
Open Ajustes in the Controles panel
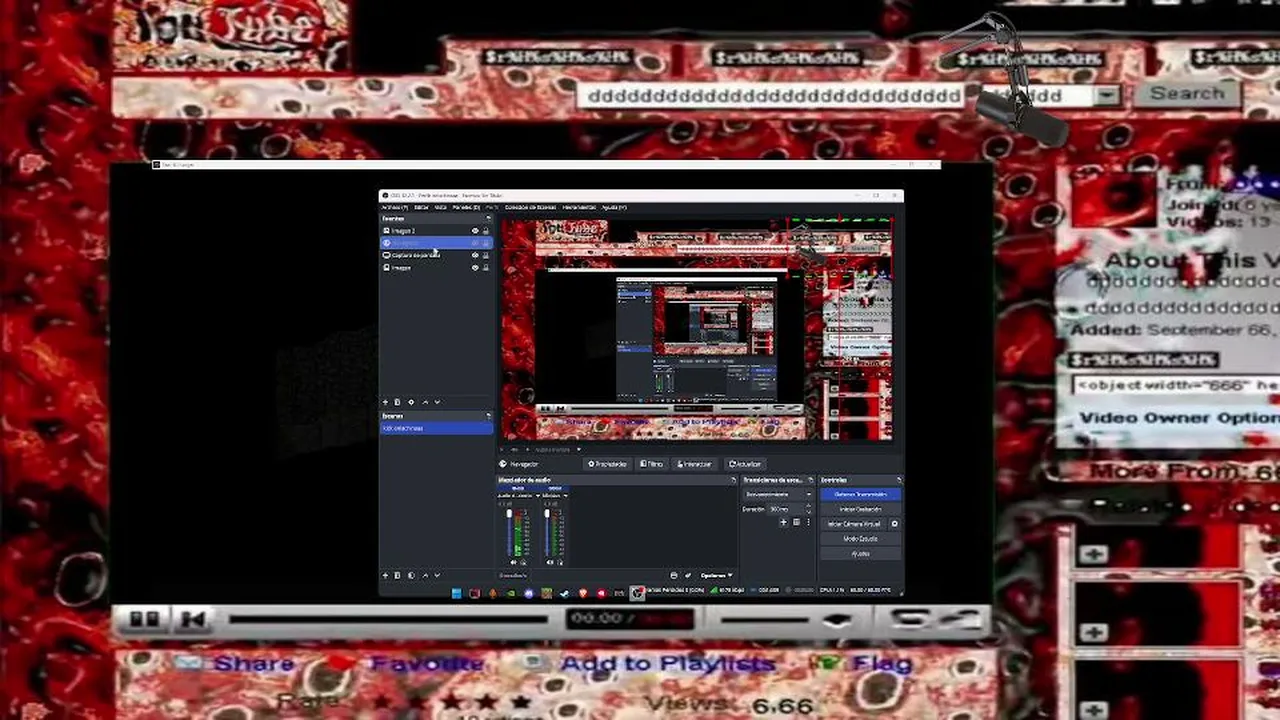pos(861,554)
